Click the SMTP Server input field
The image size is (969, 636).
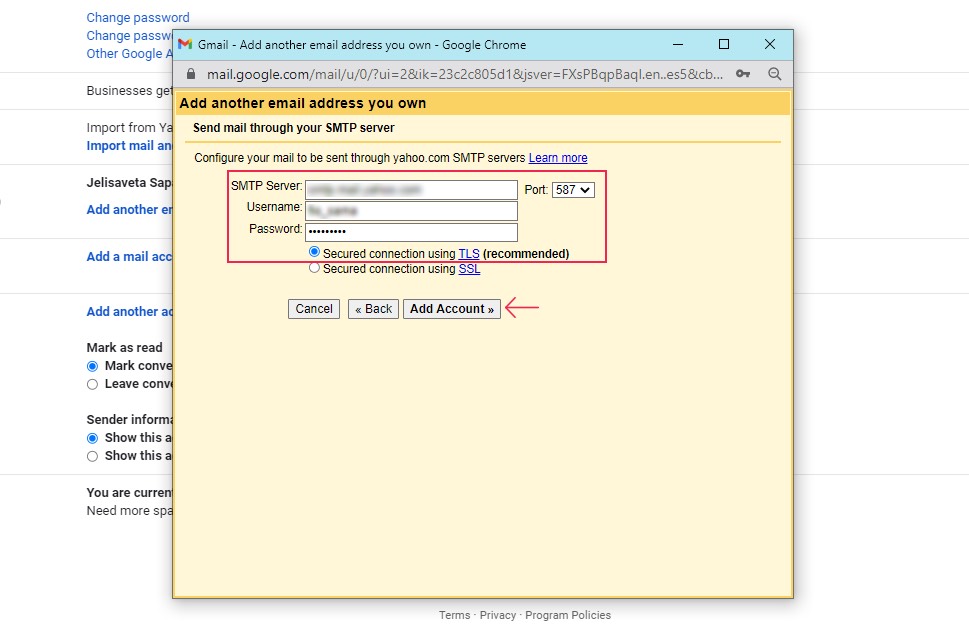pos(412,190)
